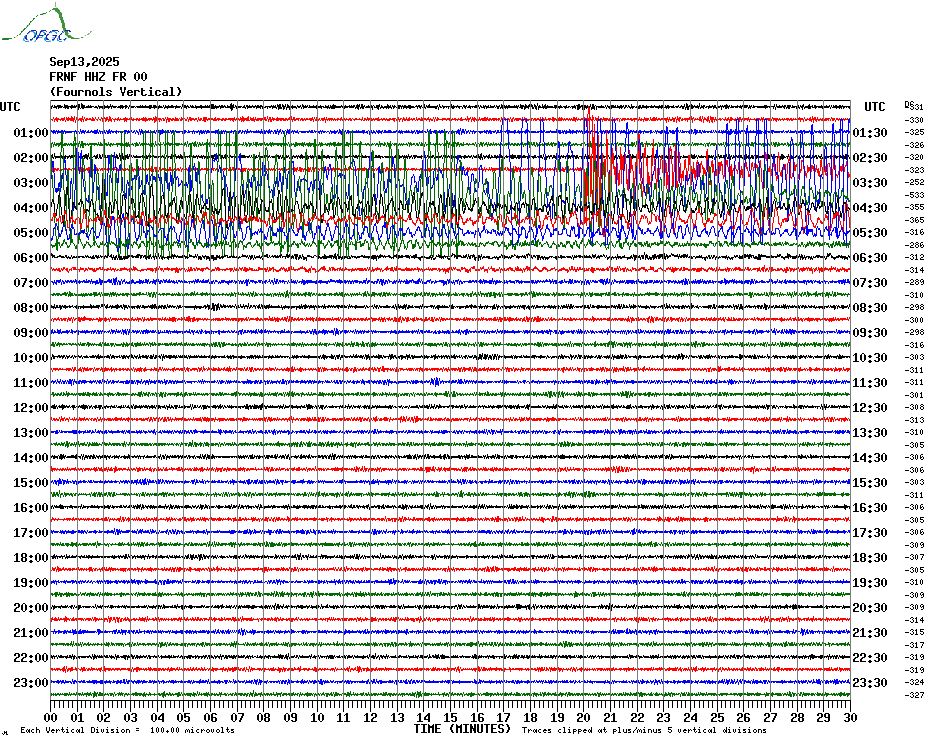Click minute 15 on the bottom axis
Screen dimensions: 930x744
pos(450,717)
